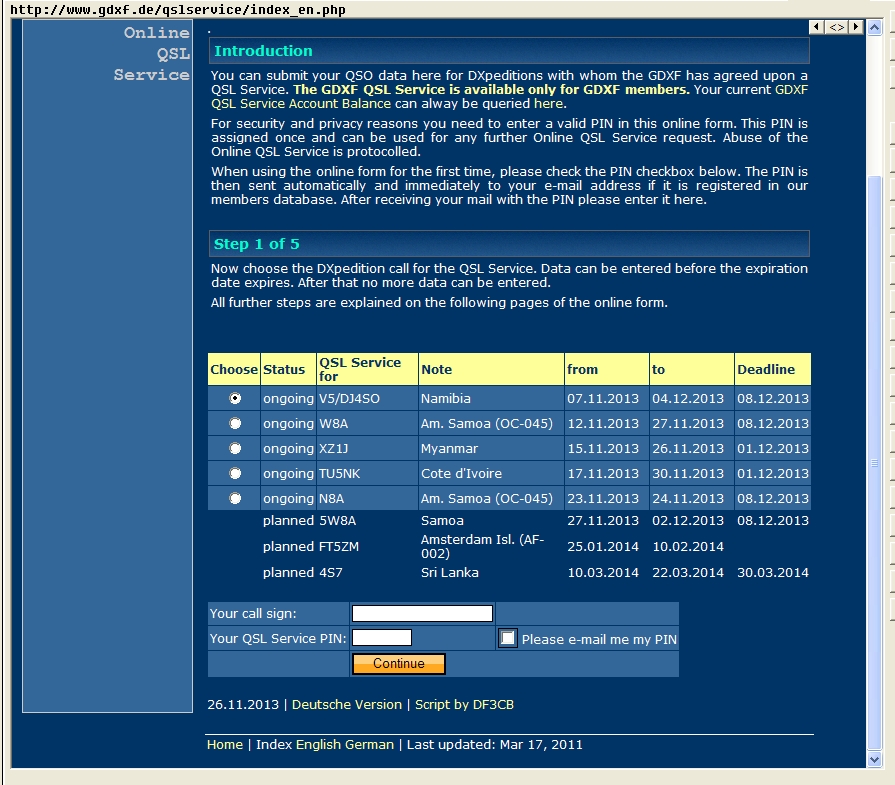The height and width of the screenshot is (785, 895).
Task: Focus the QSL Service PIN input field
Action: pyautogui.click(x=382, y=638)
